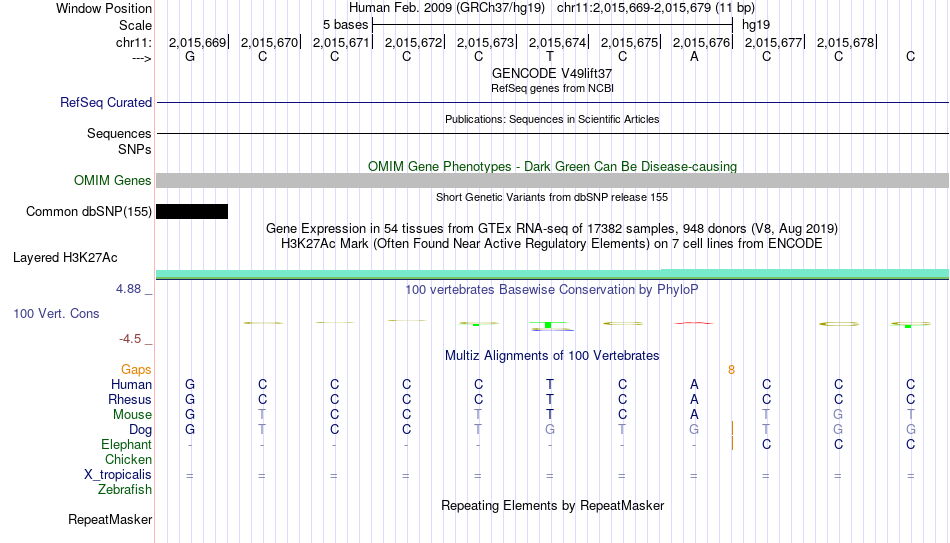Click the black dbSNP variant block
Screen dimensions: 950x543
(192, 212)
